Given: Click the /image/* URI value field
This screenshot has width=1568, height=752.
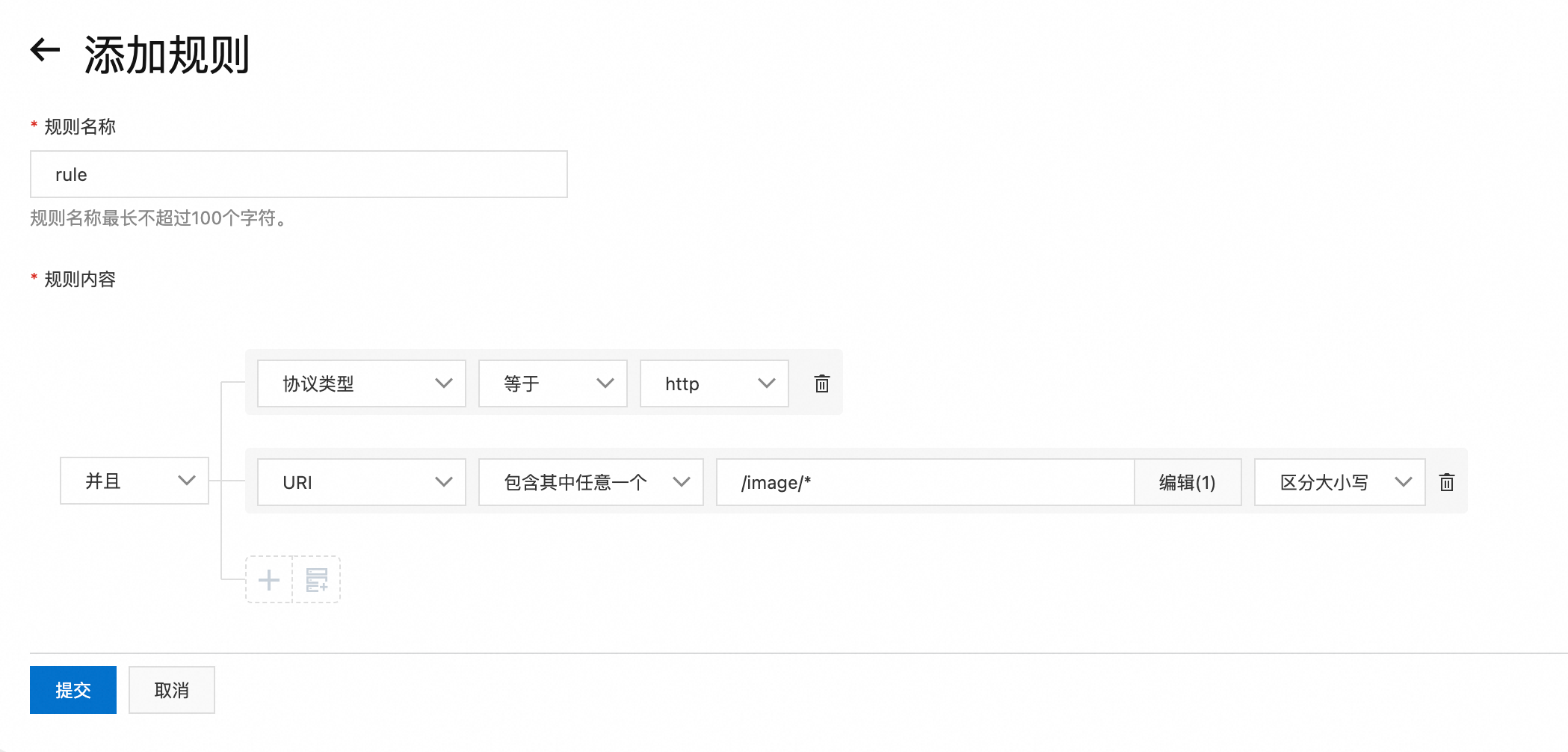Looking at the screenshot, I should click(925, 482).
